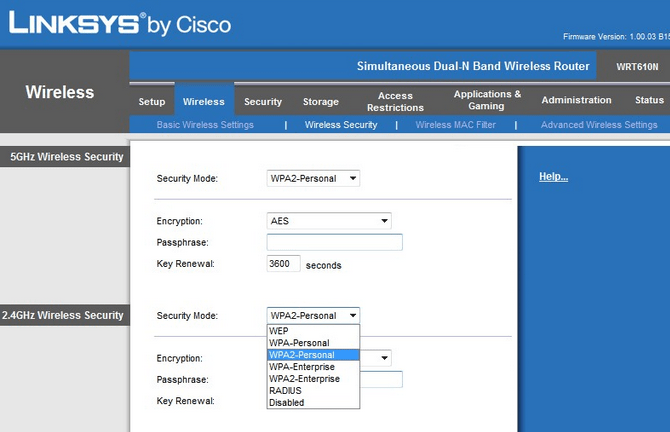The width and height of the screenshot is (670, 432).
Task: Click the Key Renewal 3600 field
Action: [x=283, y=264]
